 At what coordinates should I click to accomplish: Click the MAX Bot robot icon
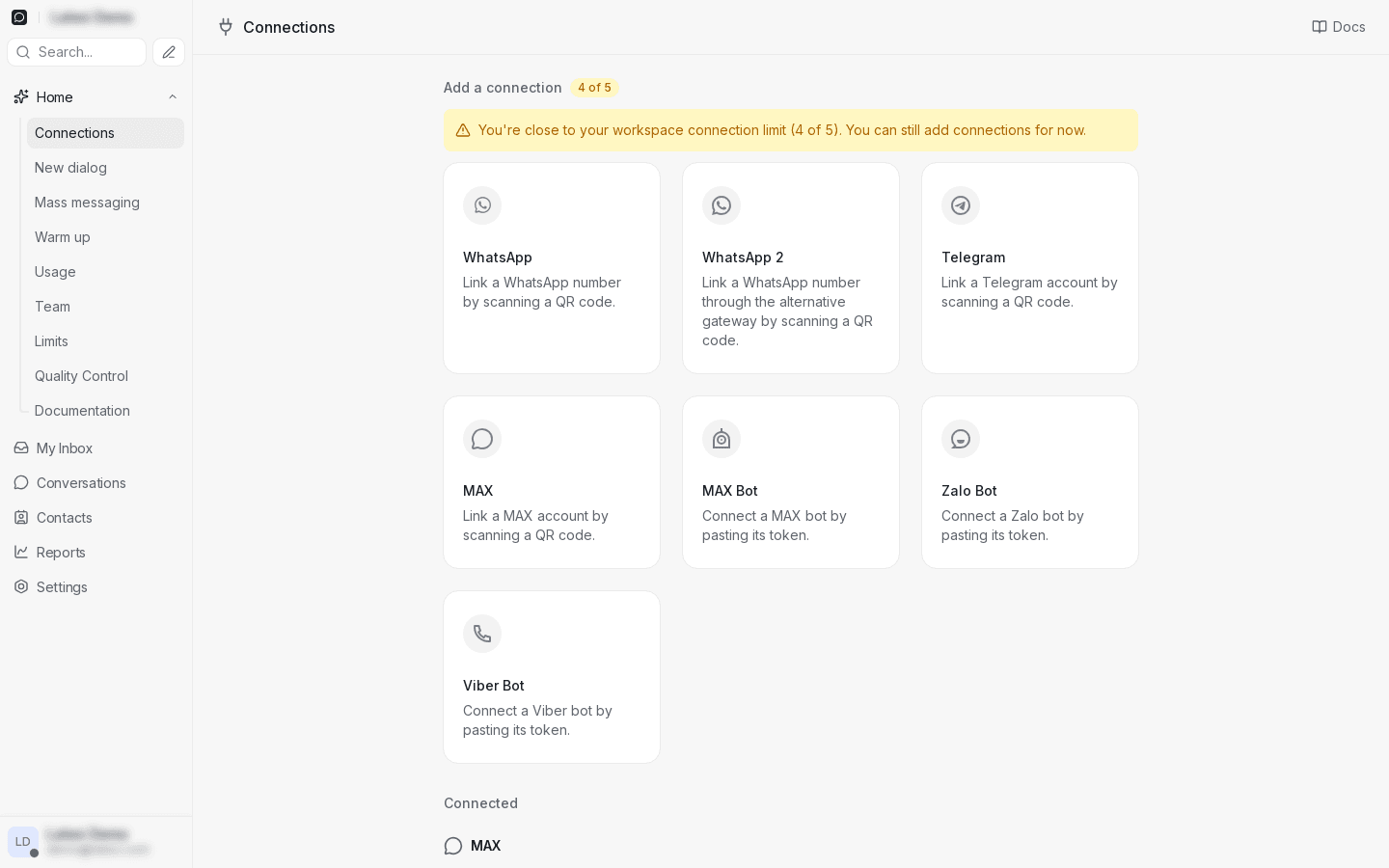722,439
